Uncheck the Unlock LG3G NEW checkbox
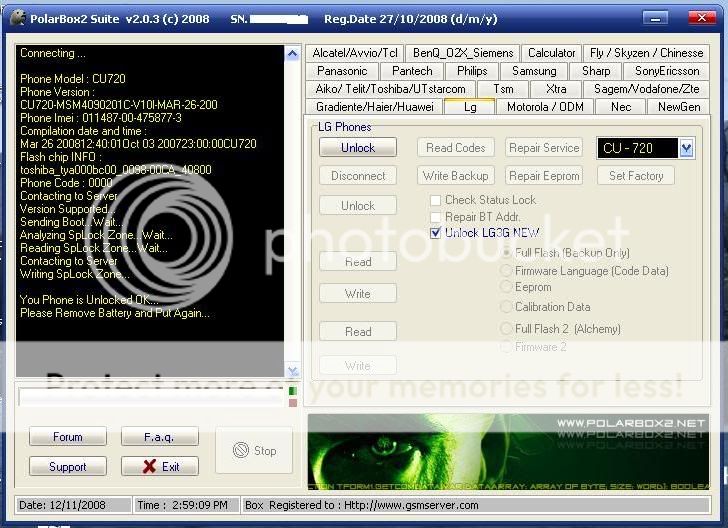 click(x=436, y=233)
